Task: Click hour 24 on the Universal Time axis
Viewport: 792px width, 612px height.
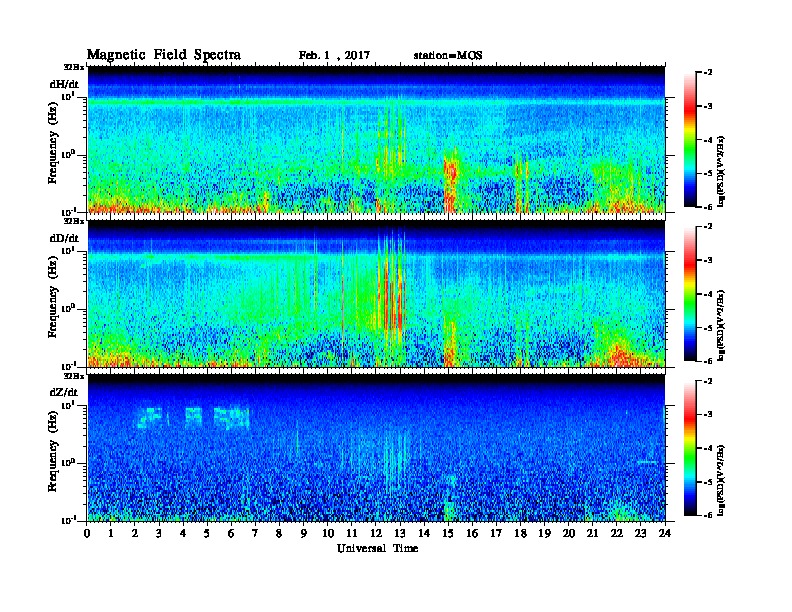Action: pyautogui.click(x=665, y=533)
